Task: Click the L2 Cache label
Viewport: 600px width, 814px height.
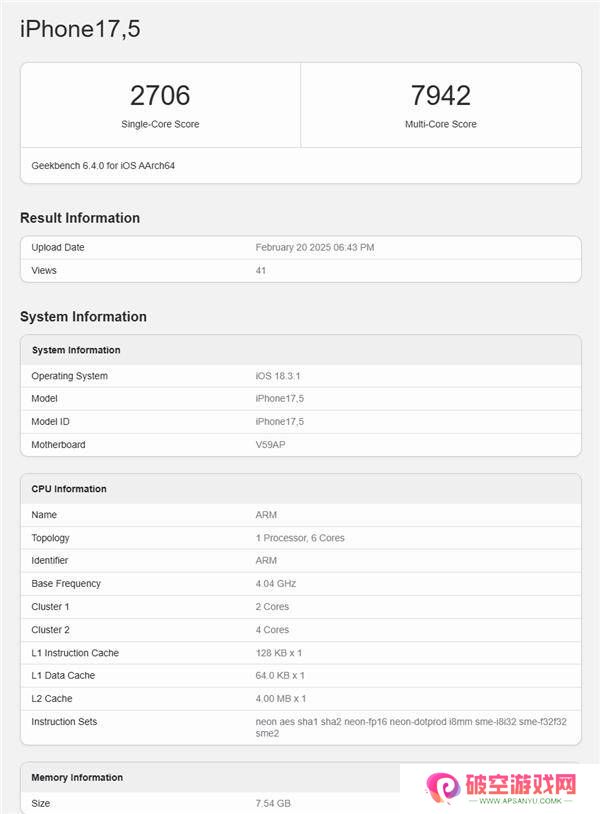Action: pos(52,699)
